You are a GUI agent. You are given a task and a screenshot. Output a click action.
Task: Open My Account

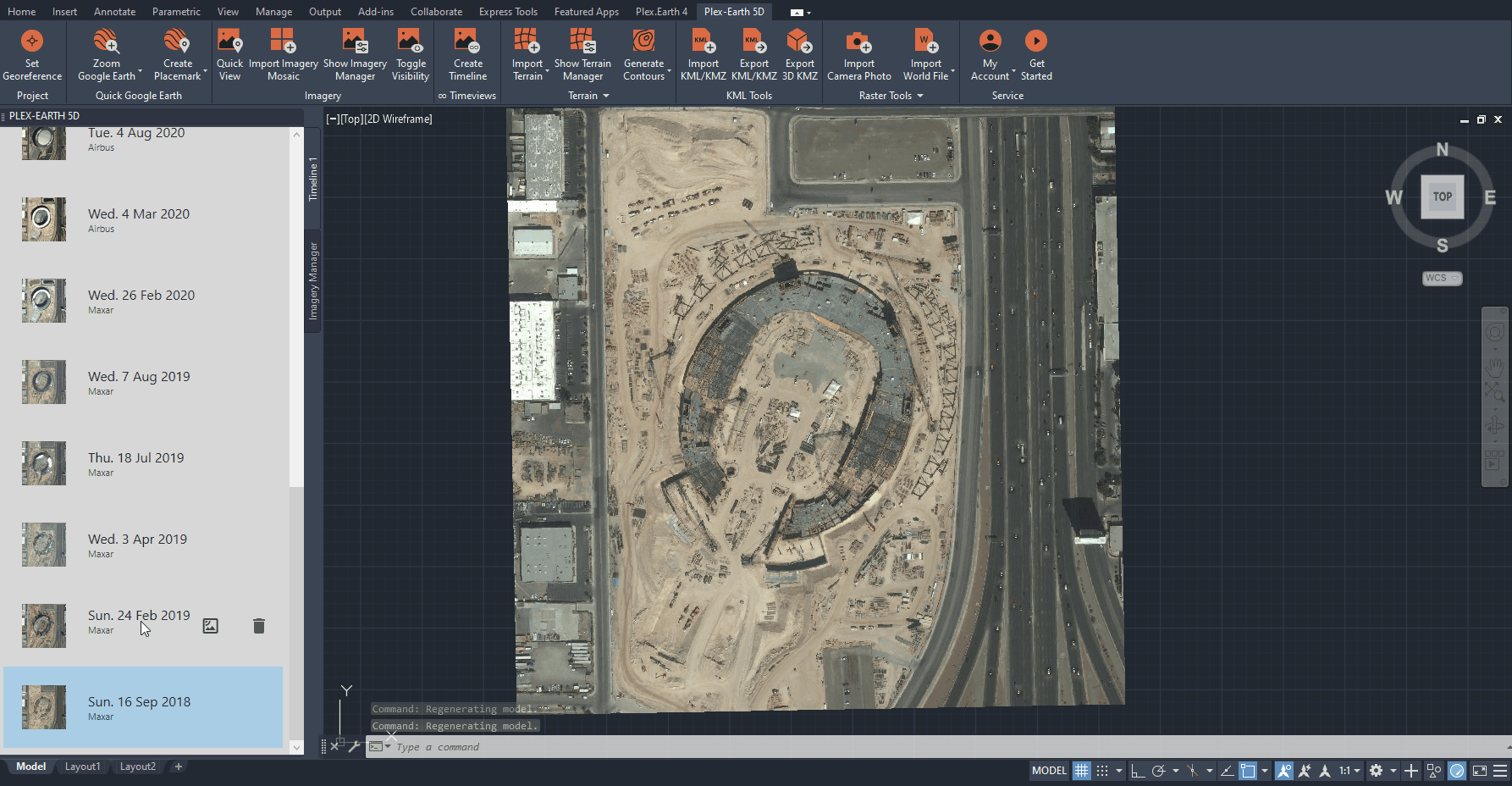coord(990,55)
